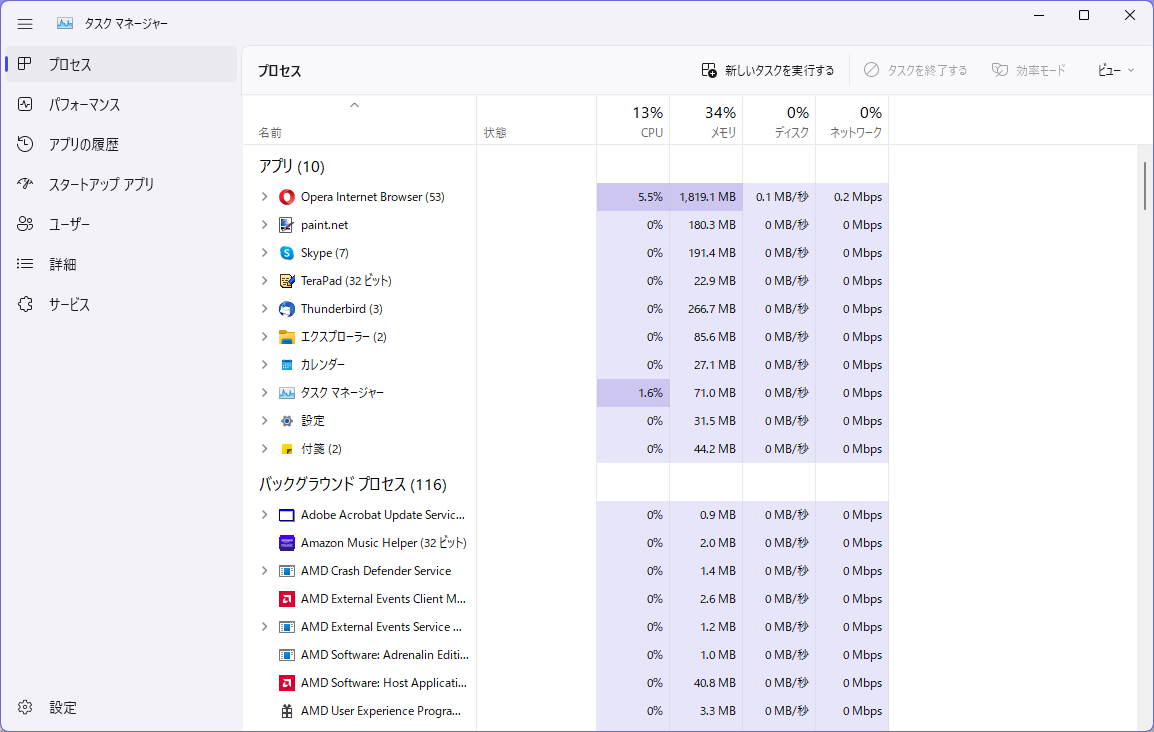1154x732 pixels.
Task: Click the Adobe Acrobat Update Service icon
Action: click(x=287, y=515)
